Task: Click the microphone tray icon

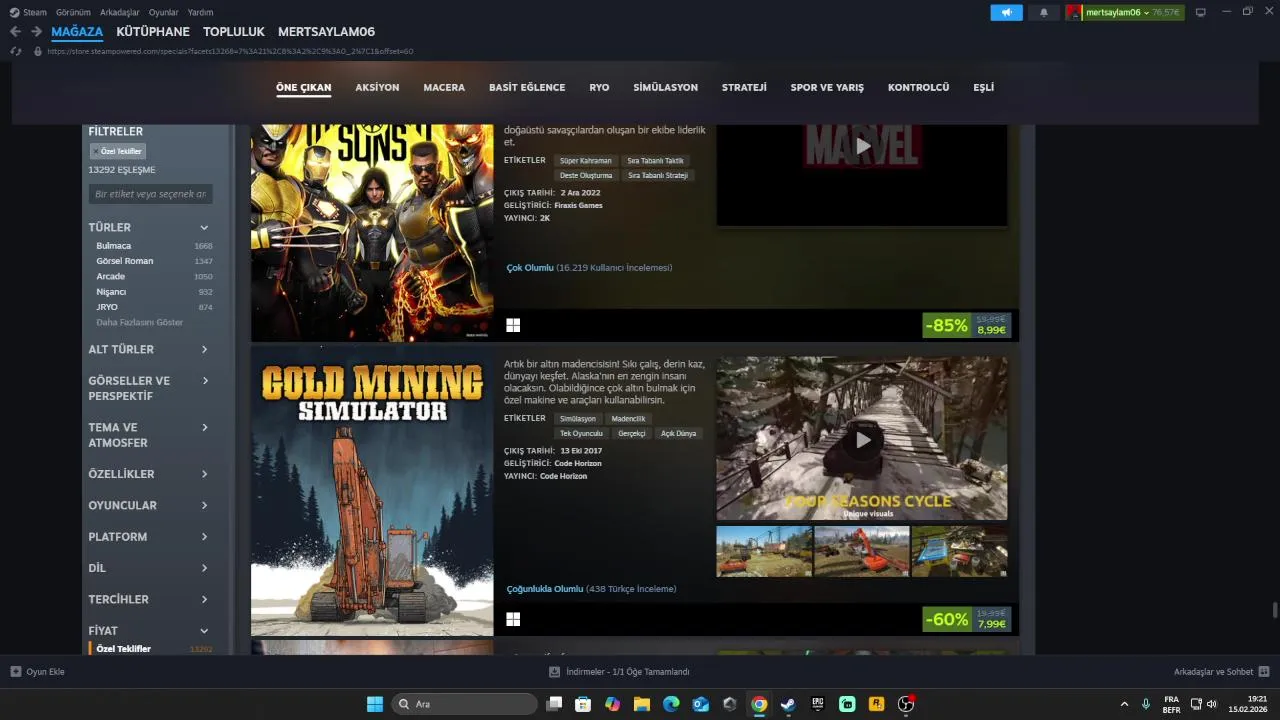Action: coord(1146,704)
